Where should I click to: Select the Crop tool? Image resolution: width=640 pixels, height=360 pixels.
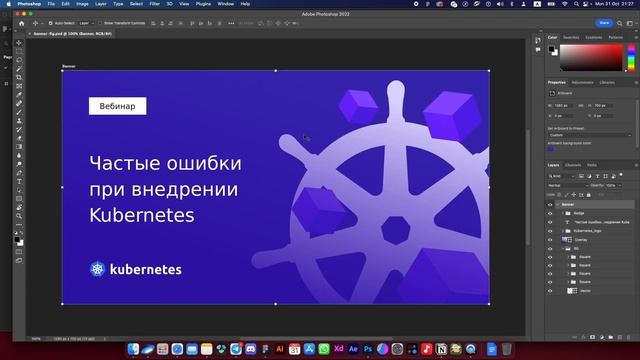click(x=19, y=77)
